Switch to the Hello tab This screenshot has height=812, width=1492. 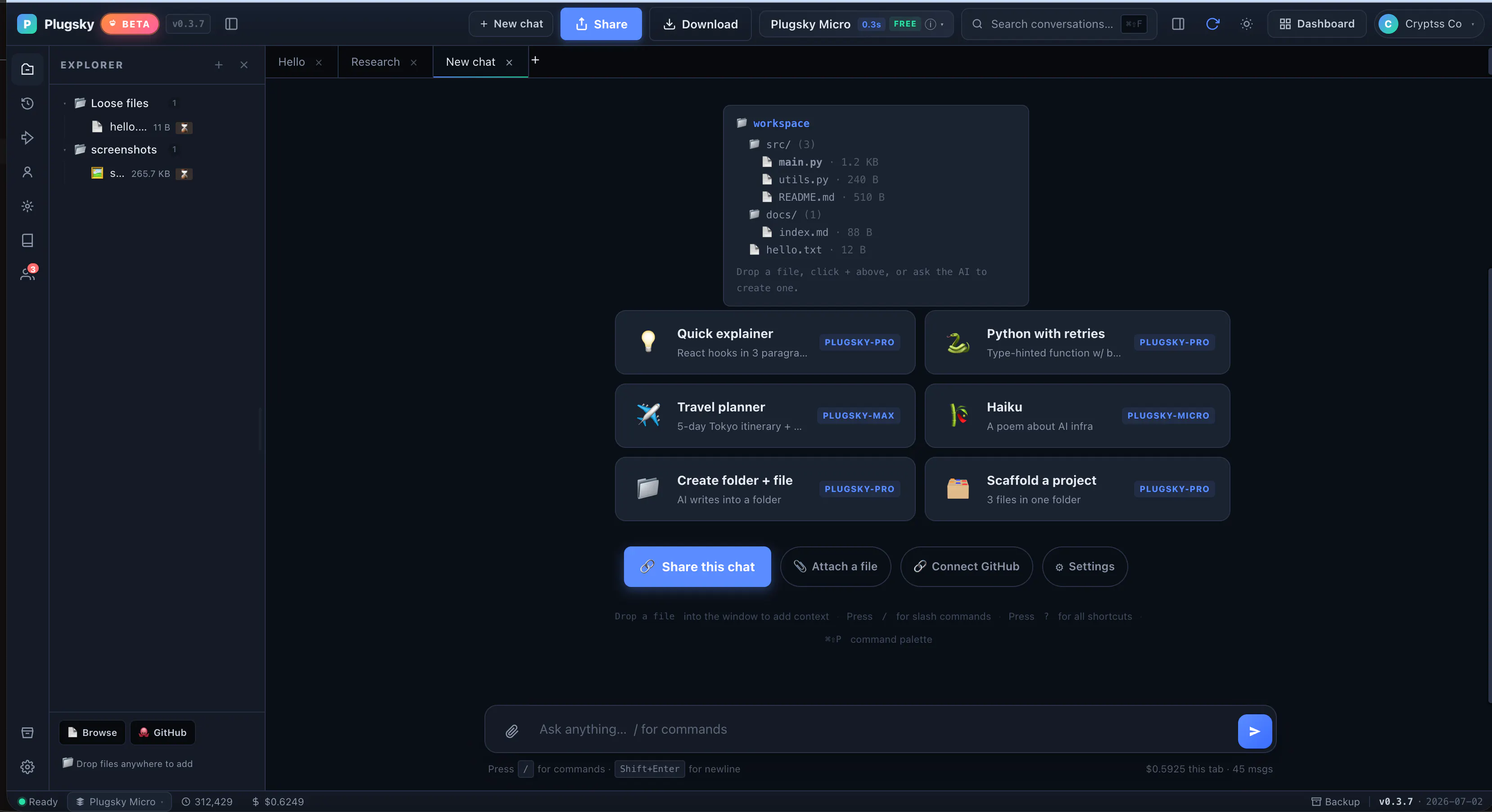pyautogui.click(x=291, y=62)
